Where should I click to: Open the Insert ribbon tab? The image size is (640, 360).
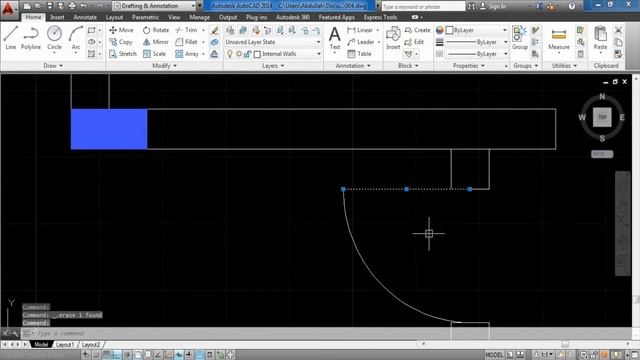[57, 17]
